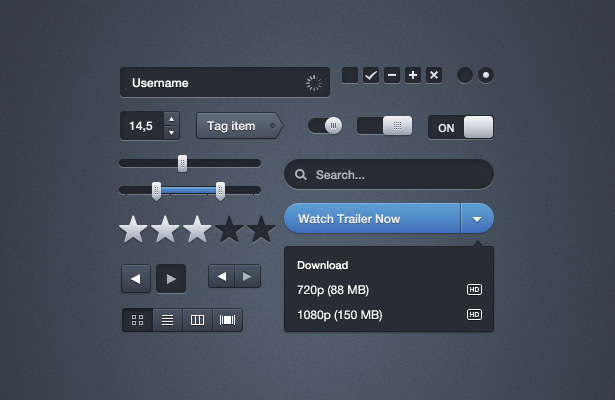Image resolution: width=615 pixels, height=400 pixels.
Task: Click the right handle of range slider
Action: 220,191
